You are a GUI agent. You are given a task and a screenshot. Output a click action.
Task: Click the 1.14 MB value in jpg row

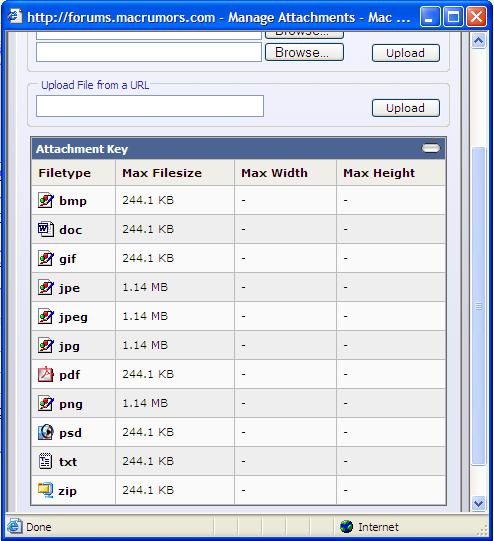pos(145,345)
